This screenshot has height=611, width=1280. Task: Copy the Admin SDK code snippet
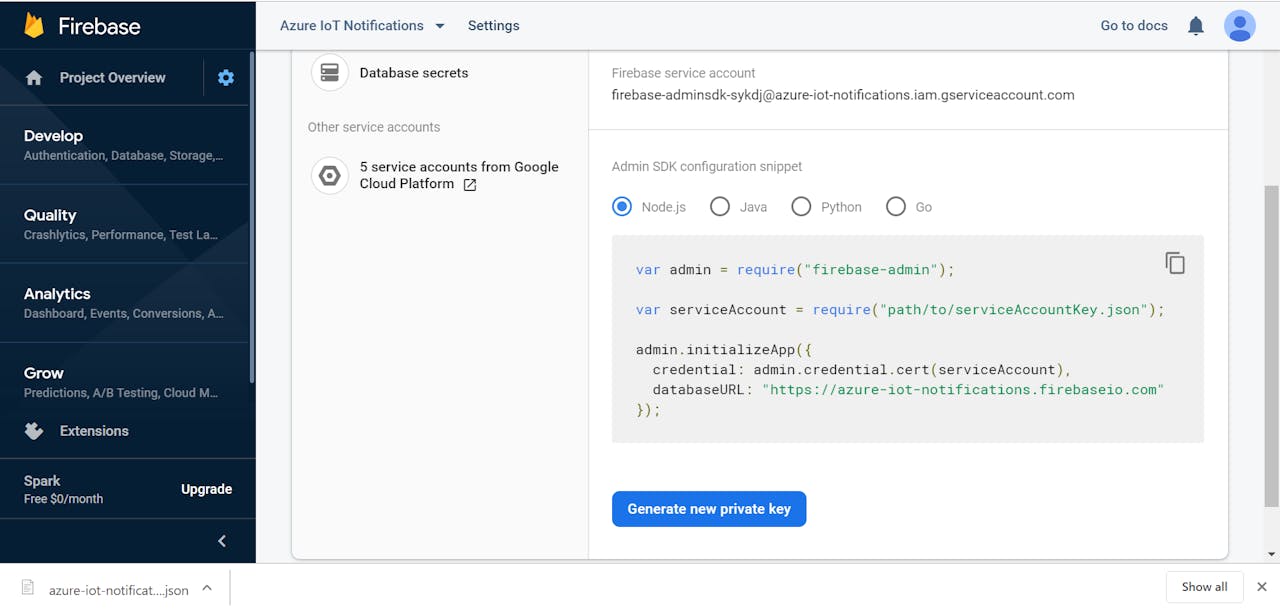point(1175,263)
